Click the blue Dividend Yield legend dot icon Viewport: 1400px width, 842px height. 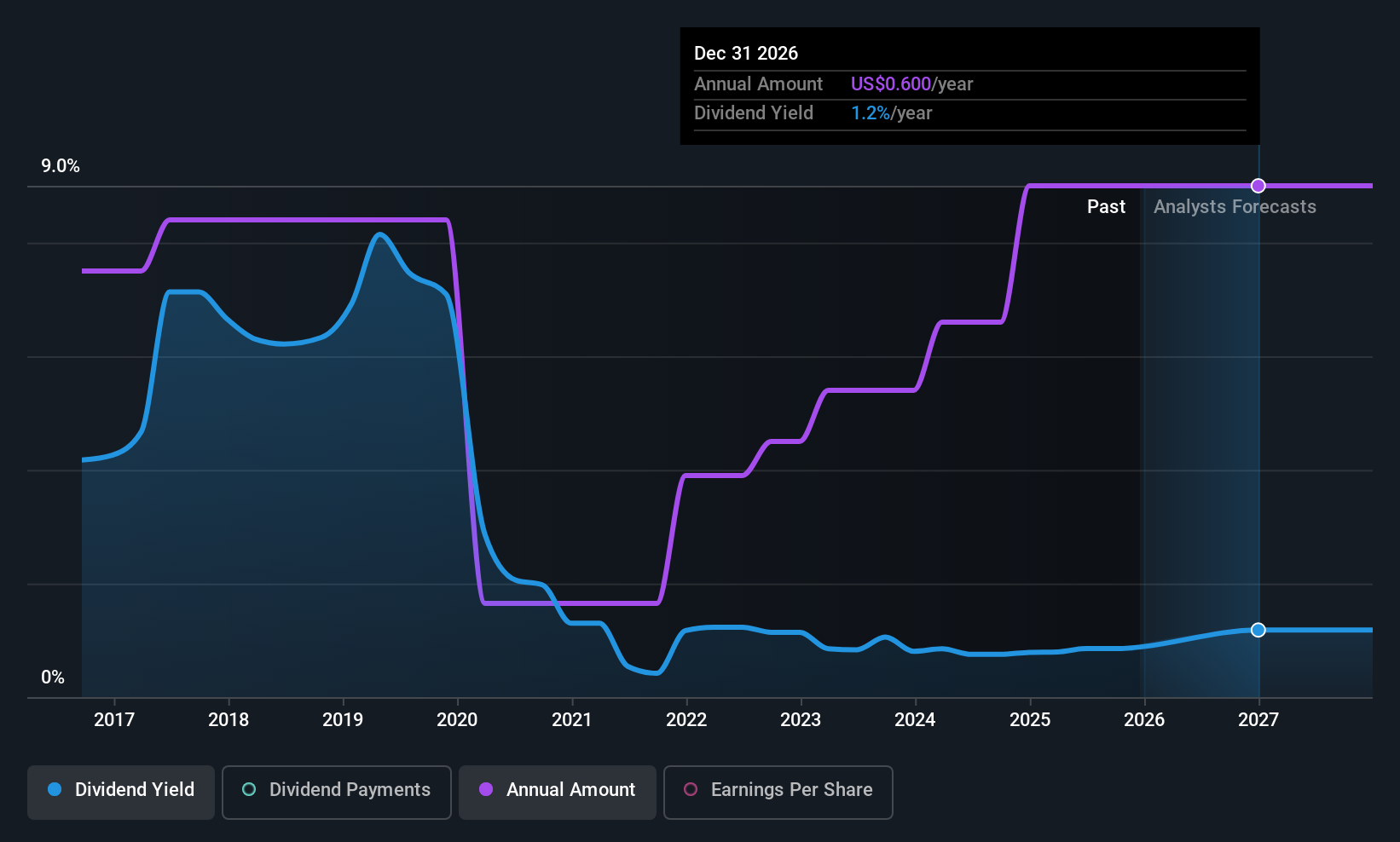55,790
